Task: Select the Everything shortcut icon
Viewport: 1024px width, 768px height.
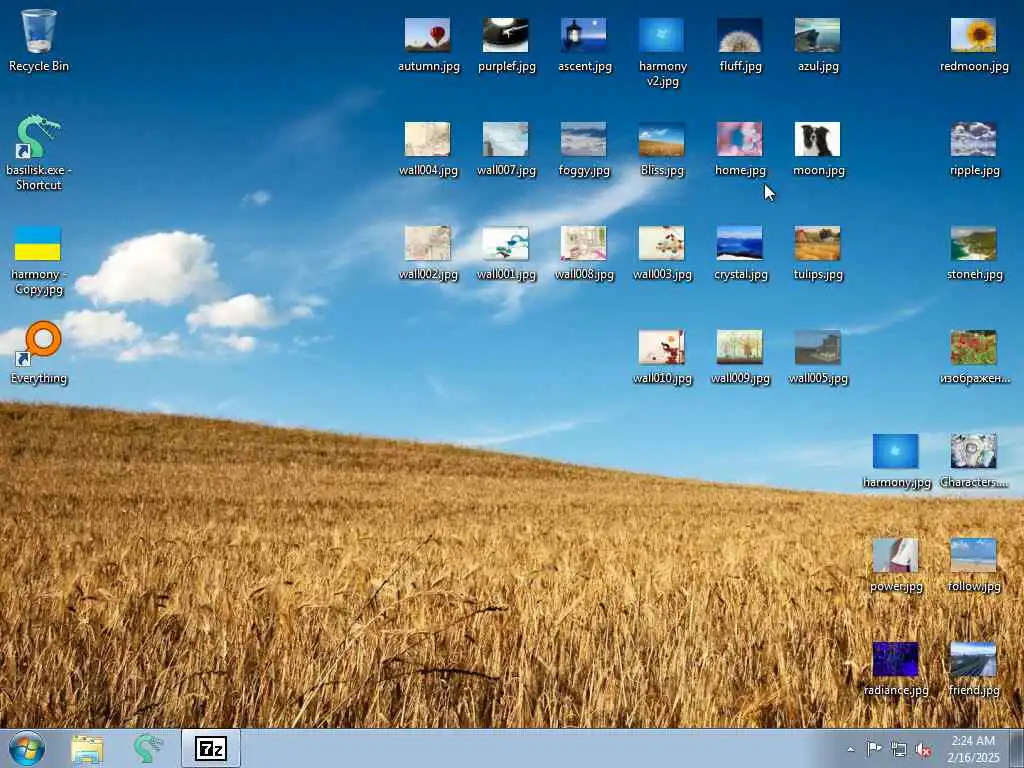Action: click(x=39, y=353)
